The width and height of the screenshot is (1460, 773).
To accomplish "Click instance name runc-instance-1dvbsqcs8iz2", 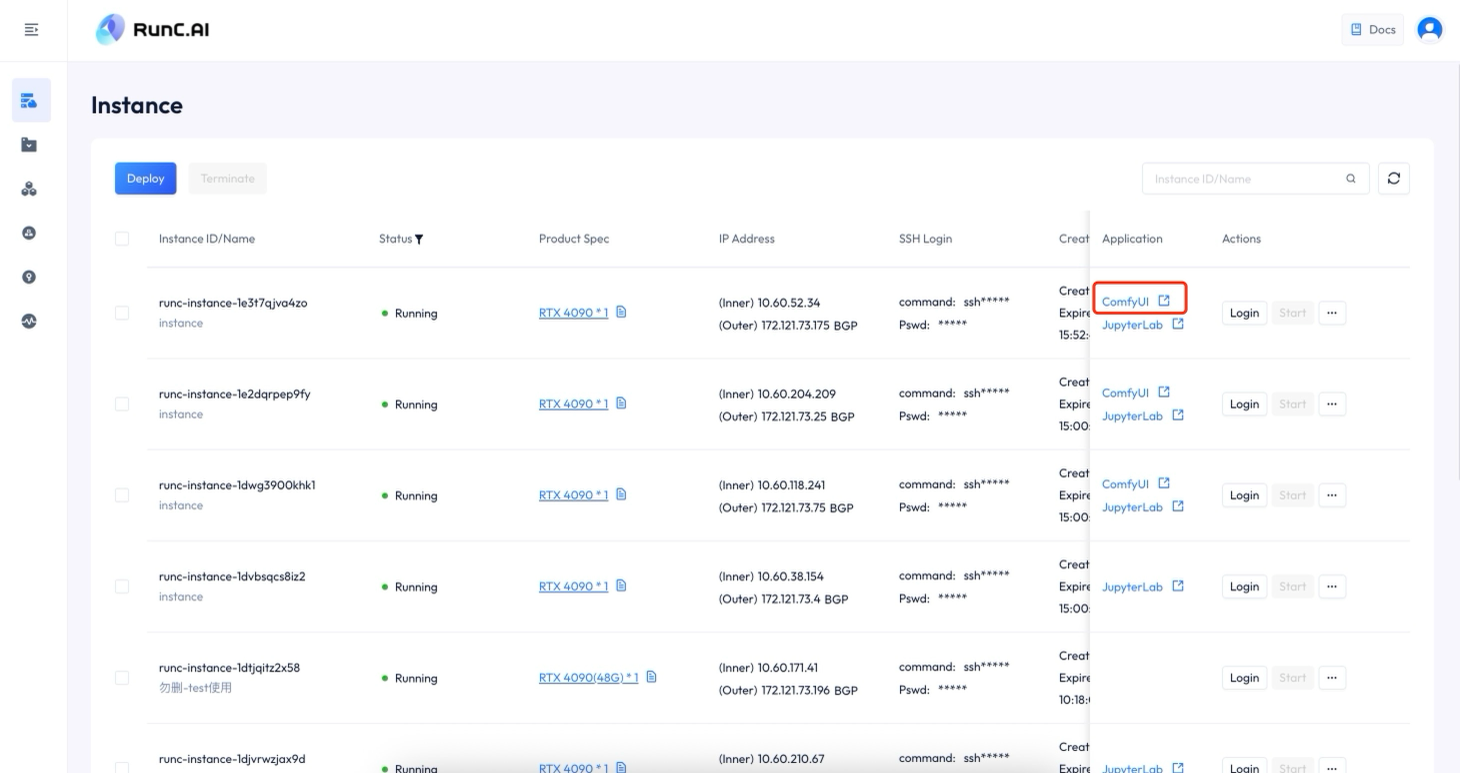I will (232, 576).
